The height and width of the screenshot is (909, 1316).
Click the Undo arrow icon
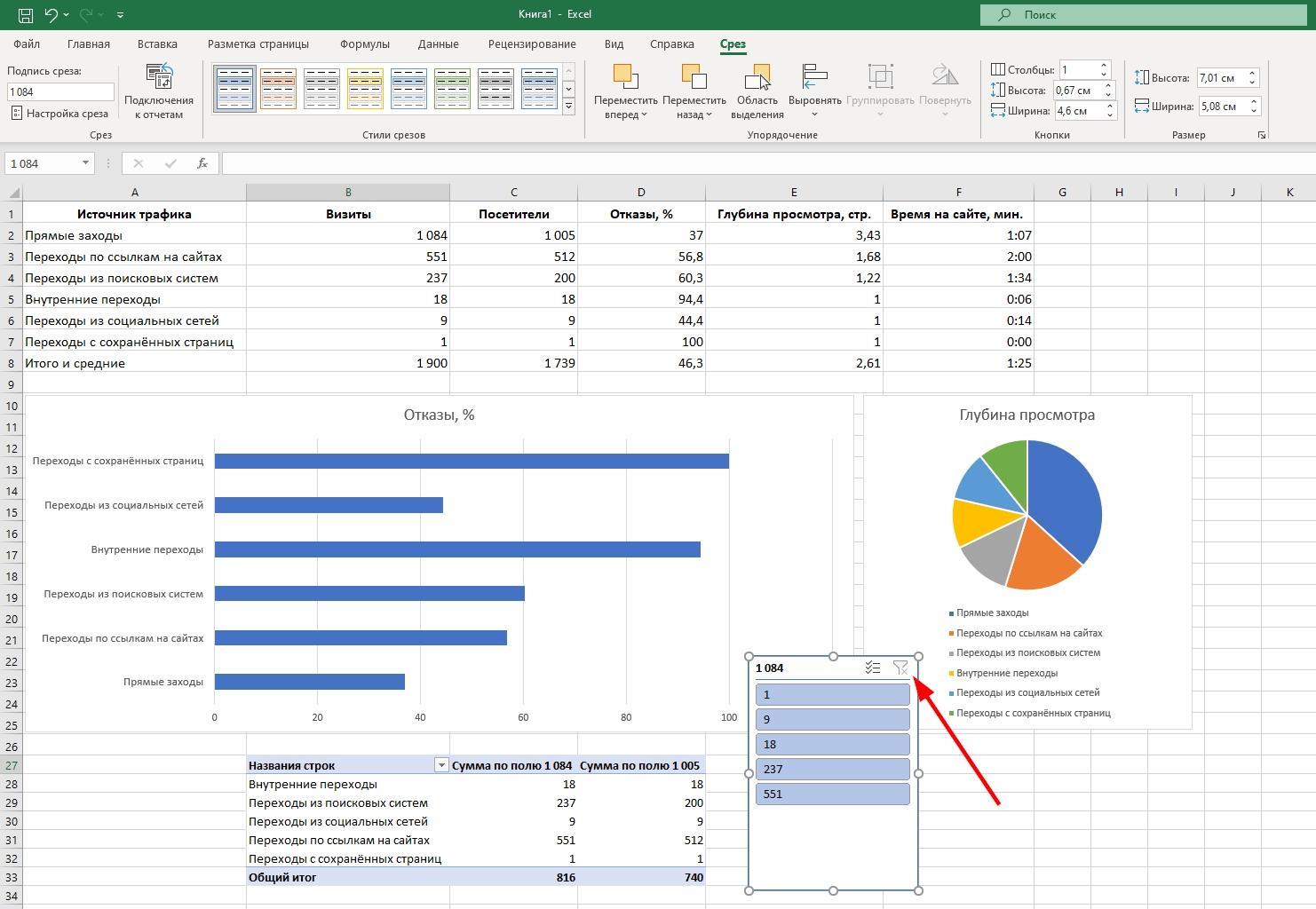pyautogui.click(x=52, y=14)
